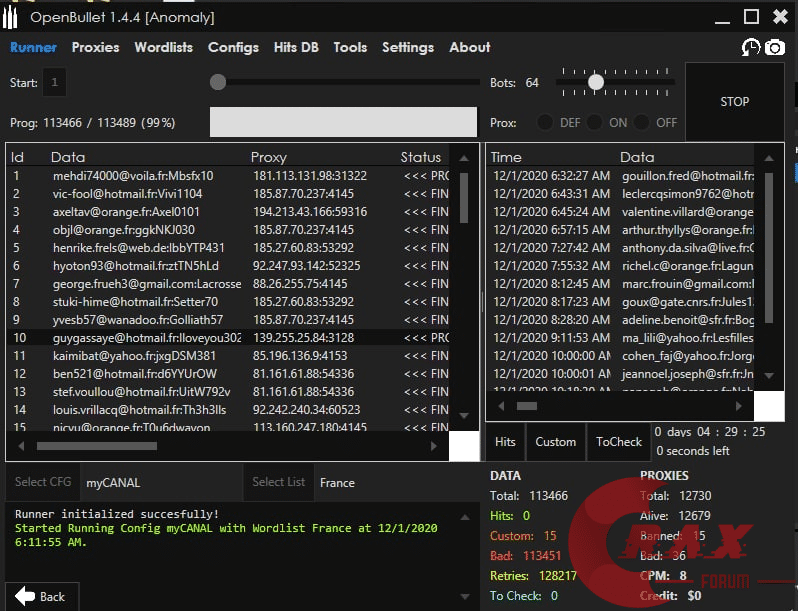The image size is (798, 611).
Task: Click the camera screenshot icon
Action: click(x=774, y=47)
